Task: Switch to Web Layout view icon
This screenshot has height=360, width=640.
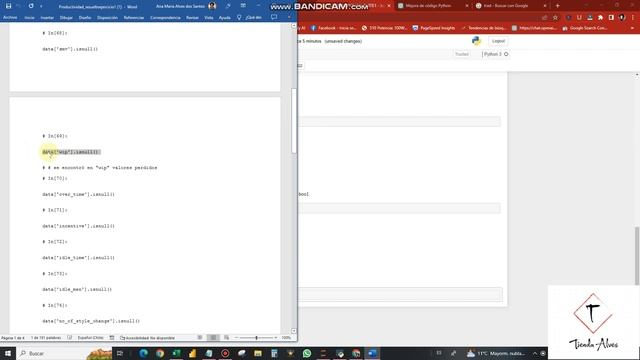Action: (x=227, y=338)
